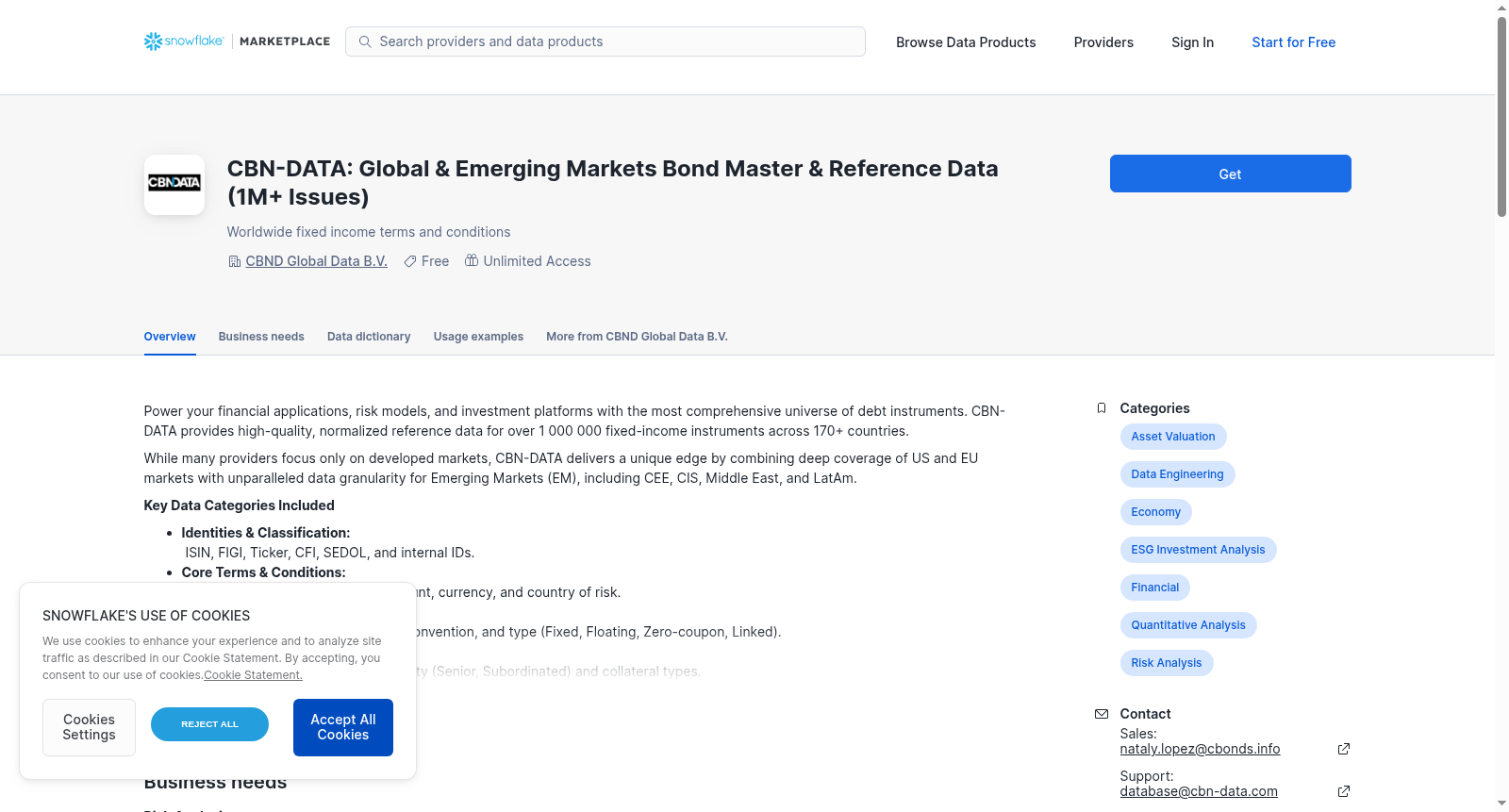Click the Snowflake logo
This screenshot has width=1509, height=812.
[x=184, y=41]
